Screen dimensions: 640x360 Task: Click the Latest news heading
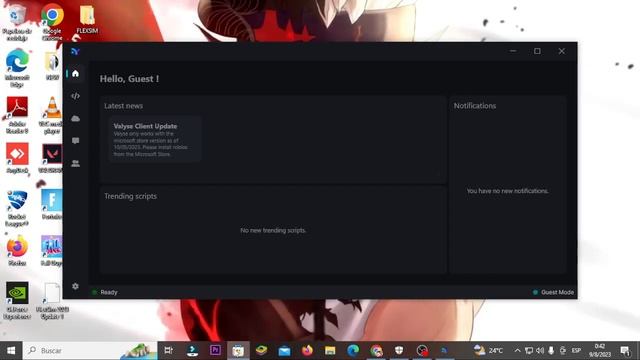[x=123, y=106]
